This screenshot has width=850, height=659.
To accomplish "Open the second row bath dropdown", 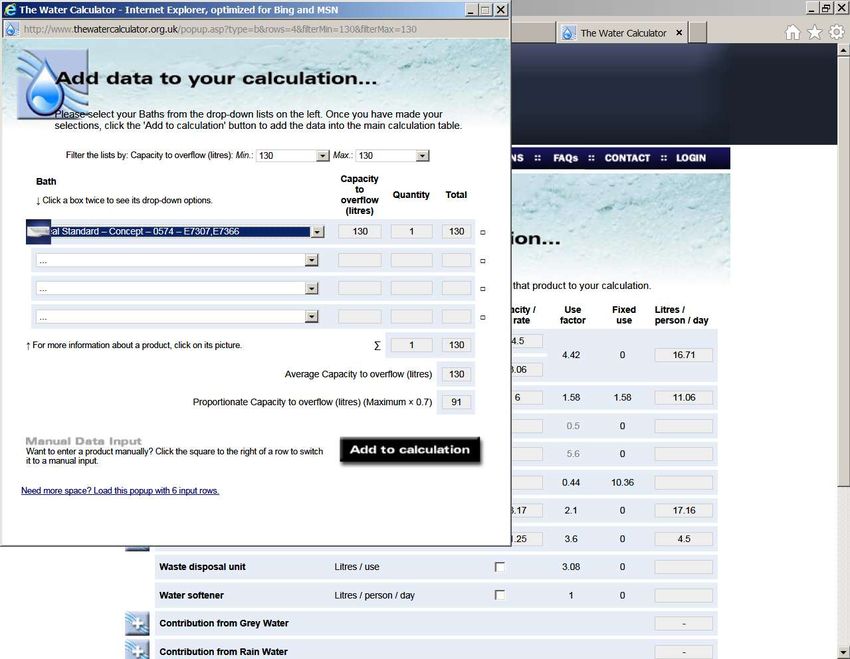I will point(311,261).
